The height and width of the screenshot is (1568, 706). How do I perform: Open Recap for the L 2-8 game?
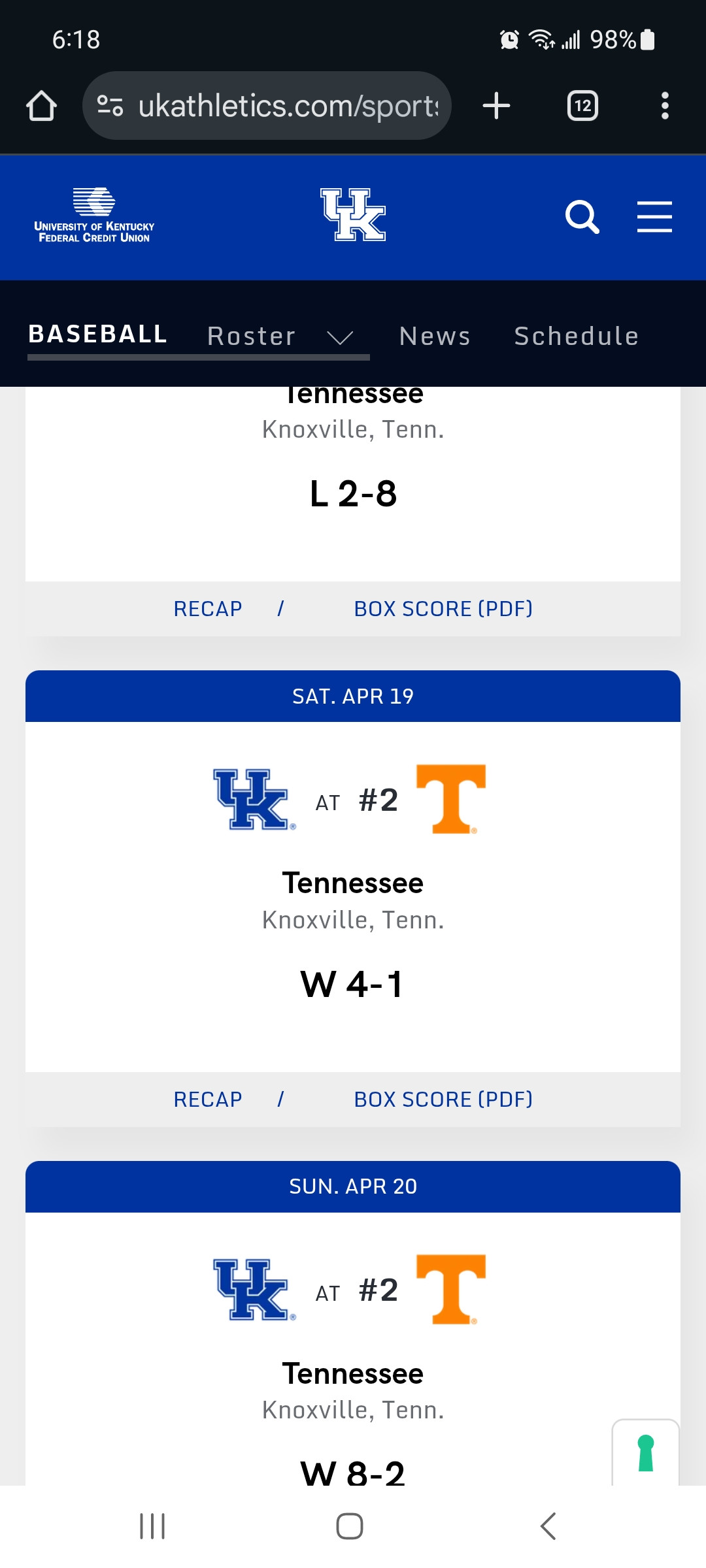(x=208, y=609)
